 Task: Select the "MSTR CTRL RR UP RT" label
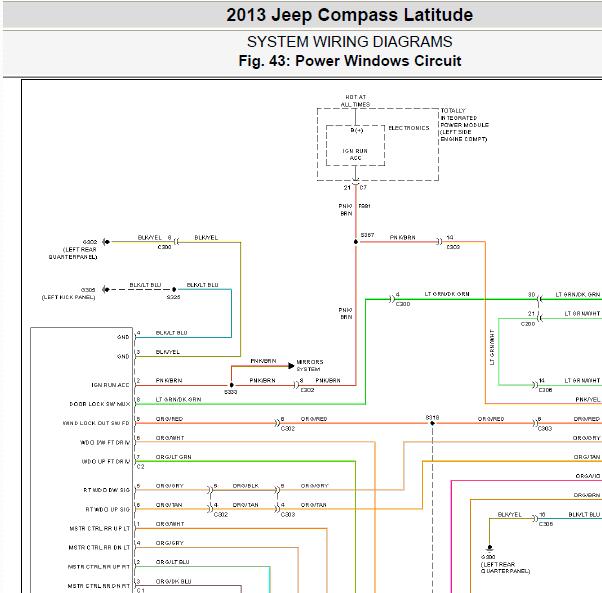pyautogui.click(x=99, y=567)
